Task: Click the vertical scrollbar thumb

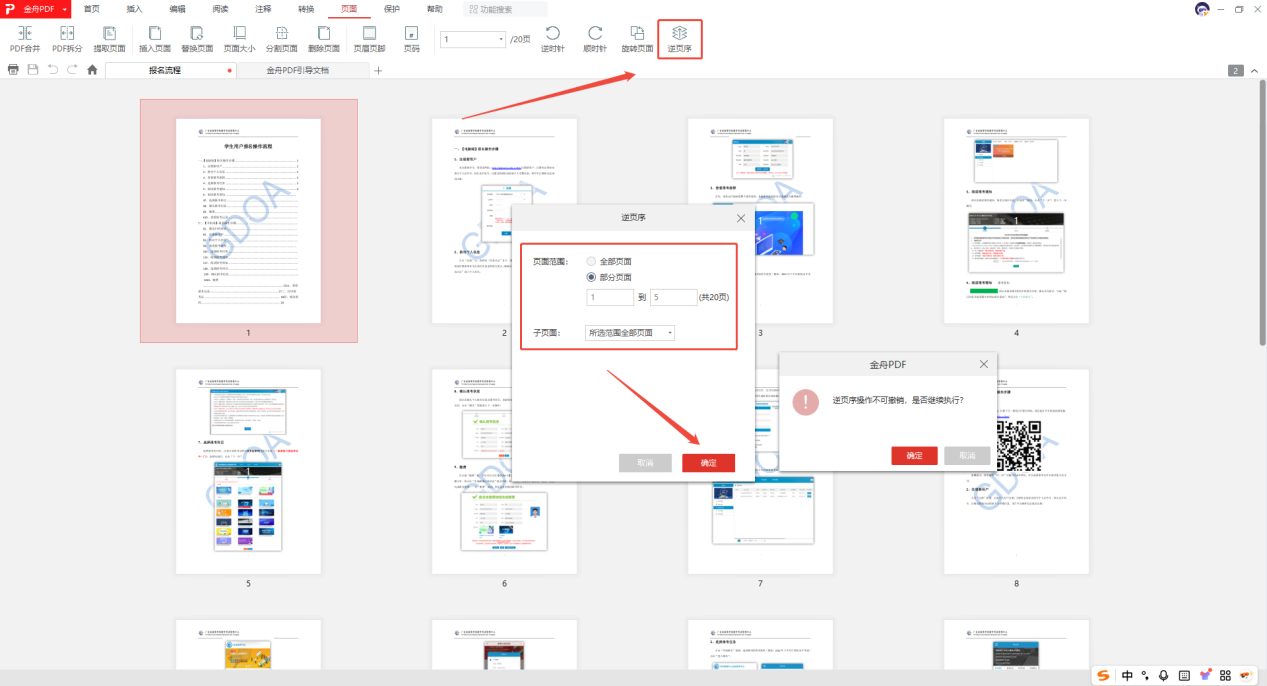Action: (1262, 213)
